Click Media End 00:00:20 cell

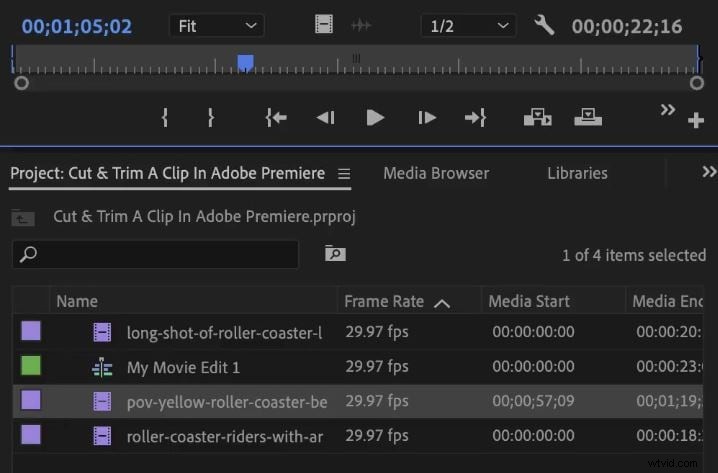669,332
